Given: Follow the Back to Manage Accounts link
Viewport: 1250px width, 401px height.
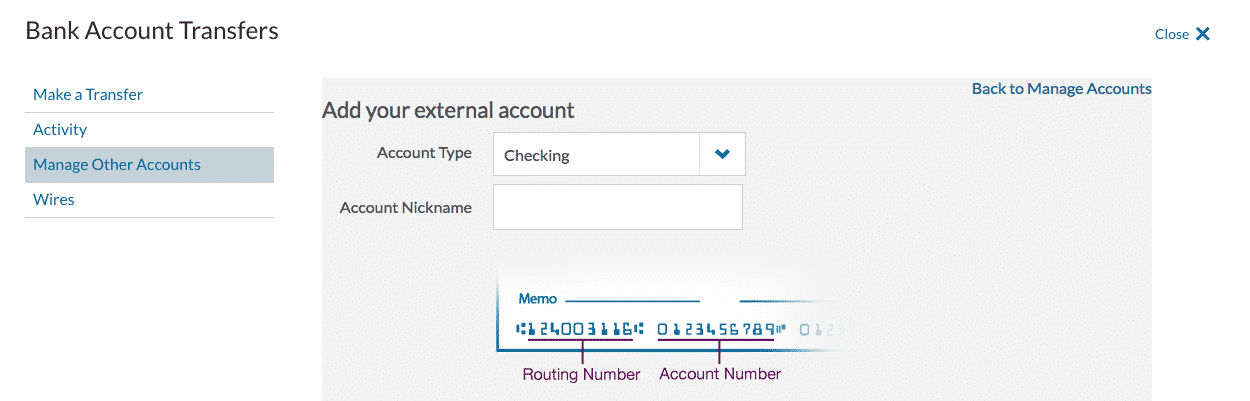Looking at the screenshot, I should pos(1062,89).
